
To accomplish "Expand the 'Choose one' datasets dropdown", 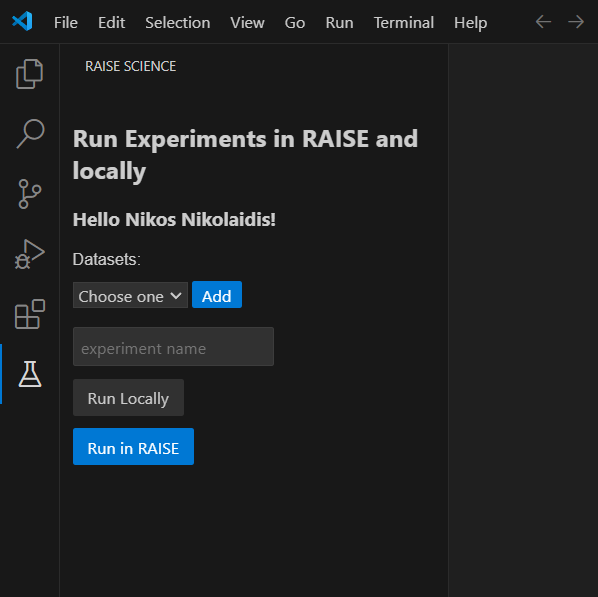I will point(130,295).
